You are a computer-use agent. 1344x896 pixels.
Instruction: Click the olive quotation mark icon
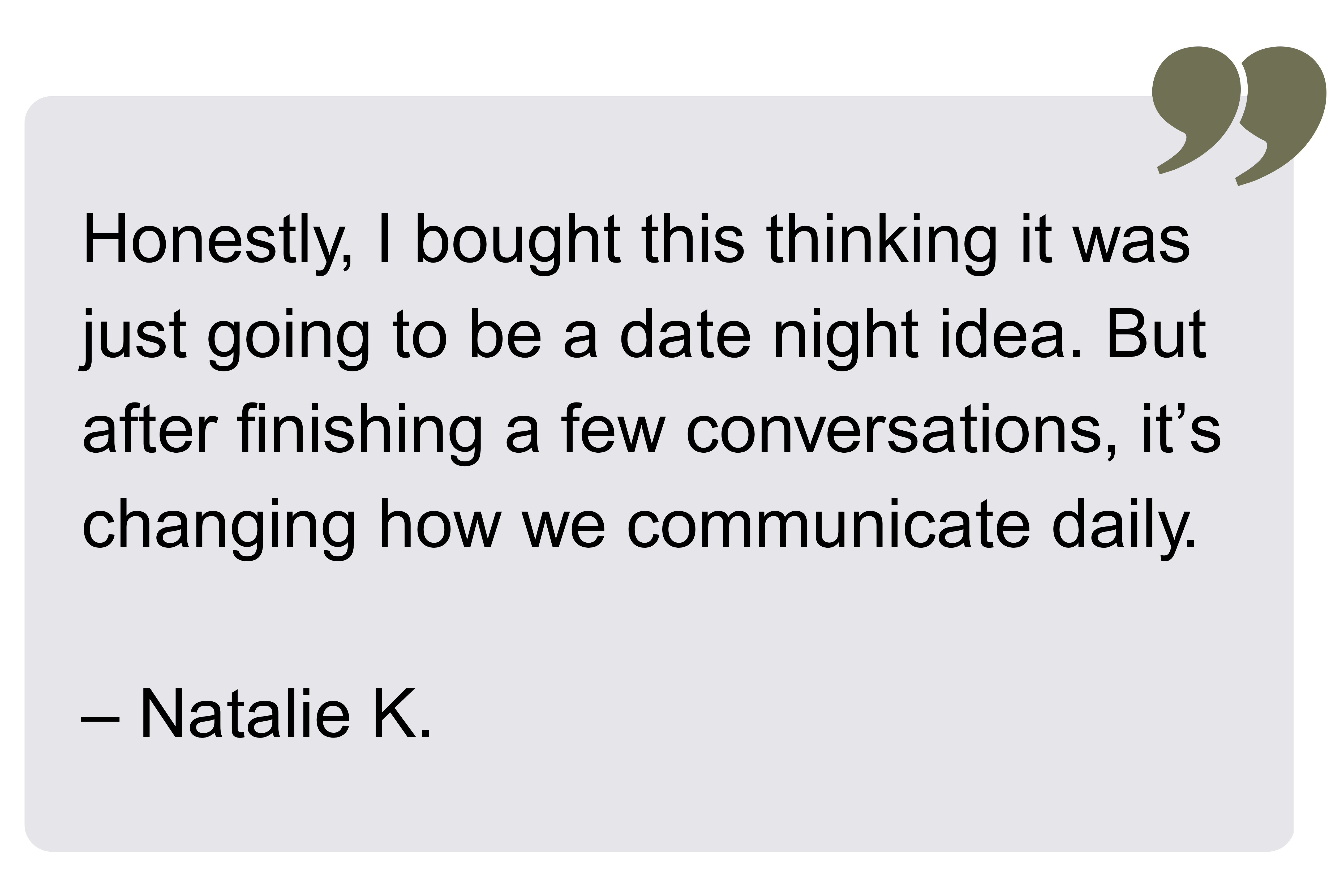point(1239,123)
